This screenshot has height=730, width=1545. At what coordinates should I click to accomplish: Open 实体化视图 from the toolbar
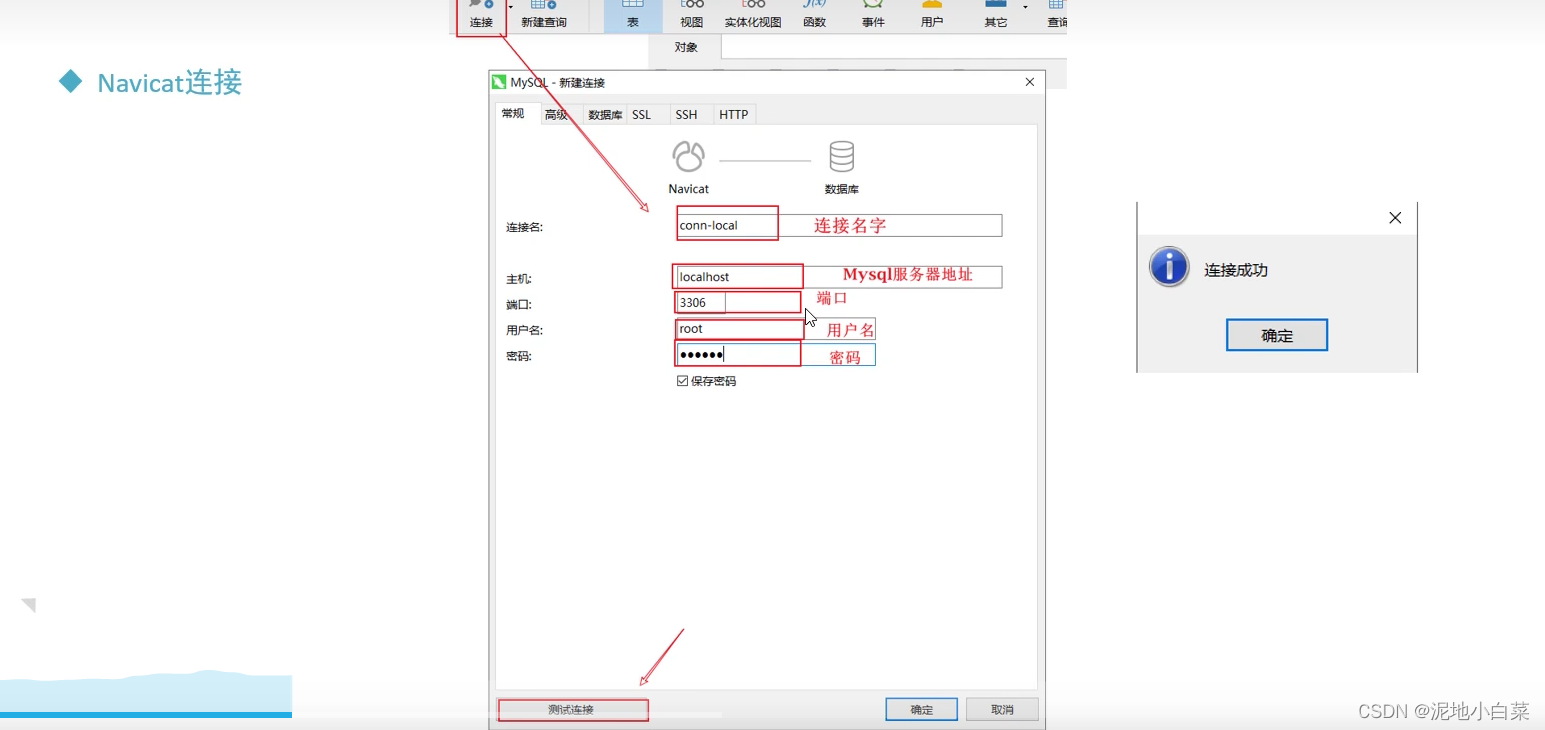(753, 15)
